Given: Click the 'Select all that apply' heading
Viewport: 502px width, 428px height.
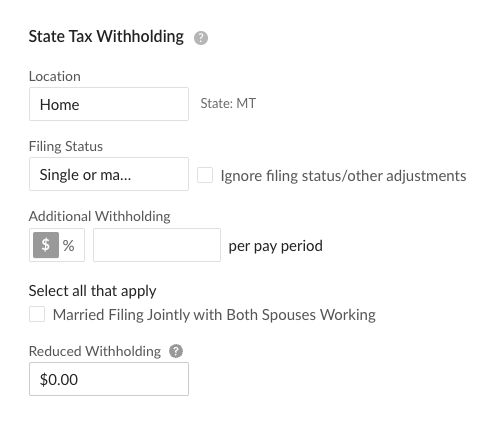Looking at the screenshot, I should tap(92, 291).
